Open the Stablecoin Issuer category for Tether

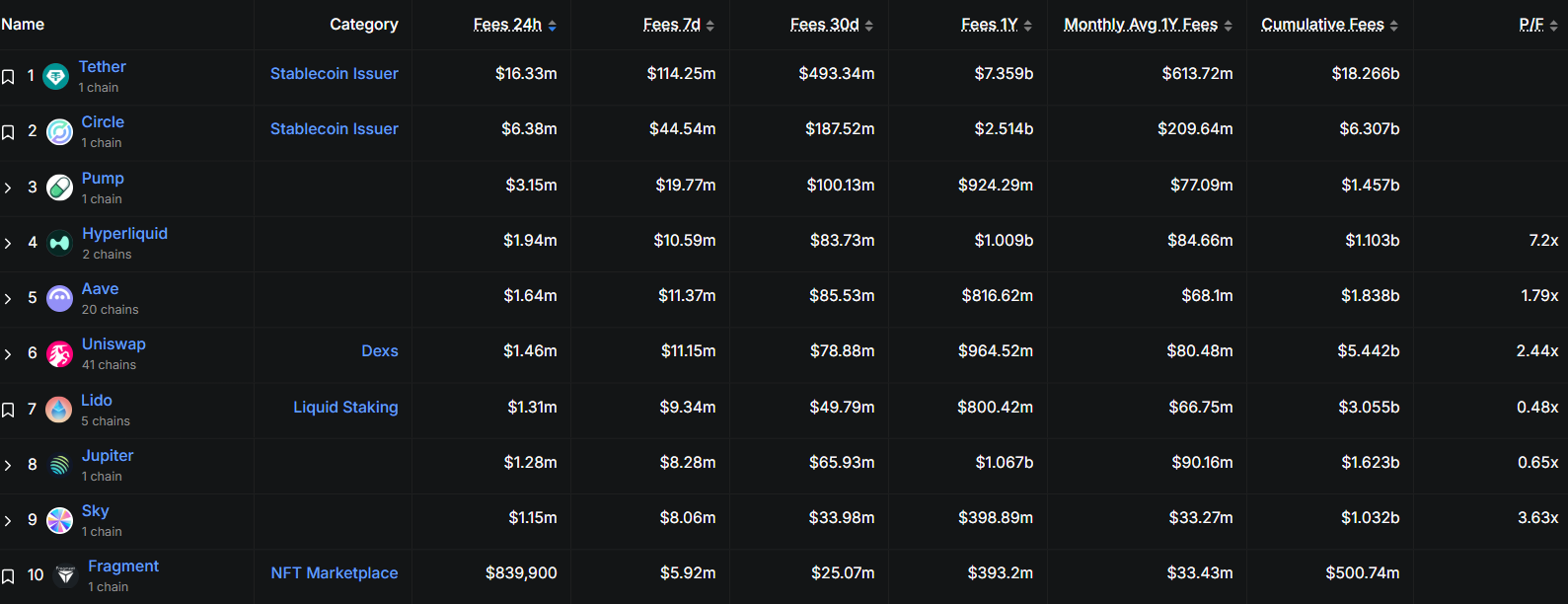pyautogui.click(x=334, y=74)
